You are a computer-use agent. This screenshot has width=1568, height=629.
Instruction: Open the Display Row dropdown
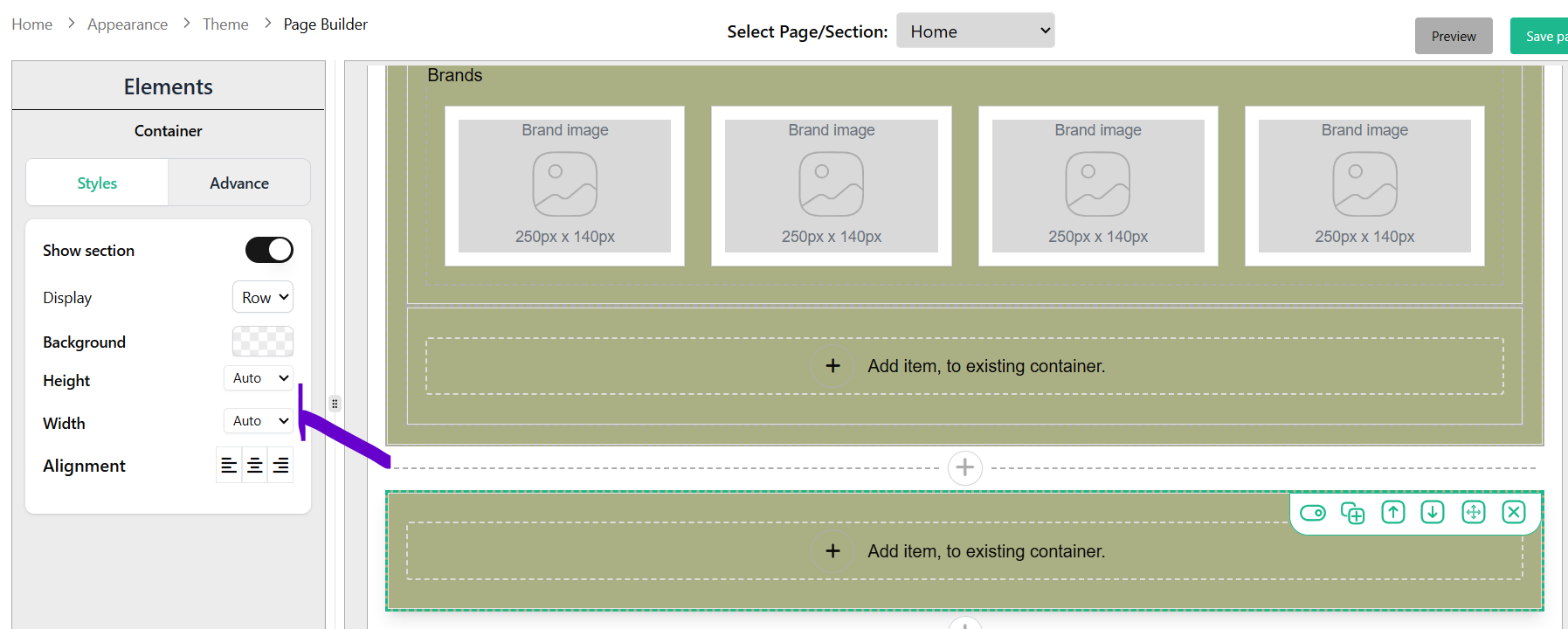click(x=263, y=297)
